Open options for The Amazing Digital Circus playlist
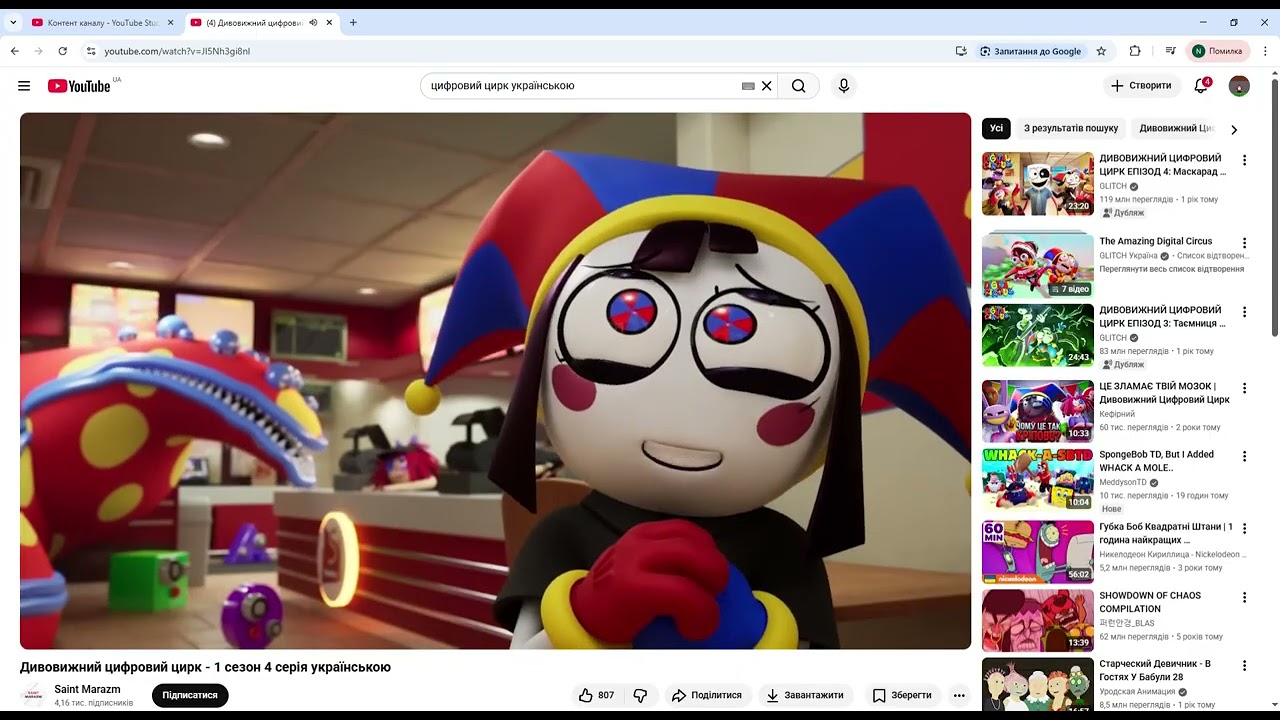This screenshot has width=1280, height=720. 1245,243
